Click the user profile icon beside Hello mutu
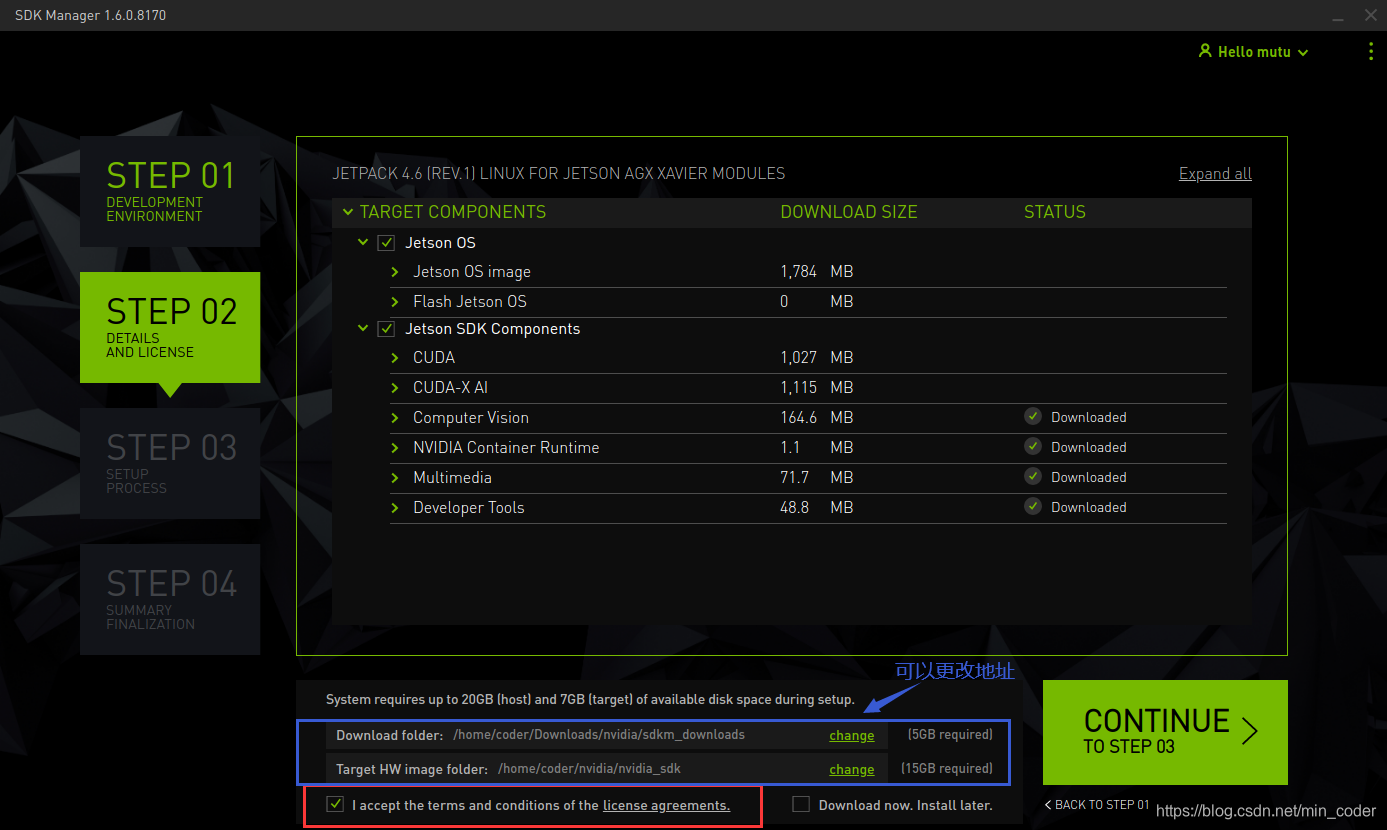Image resolution: width=1387 pixels, height=830 pixels. coord(1205,51)
